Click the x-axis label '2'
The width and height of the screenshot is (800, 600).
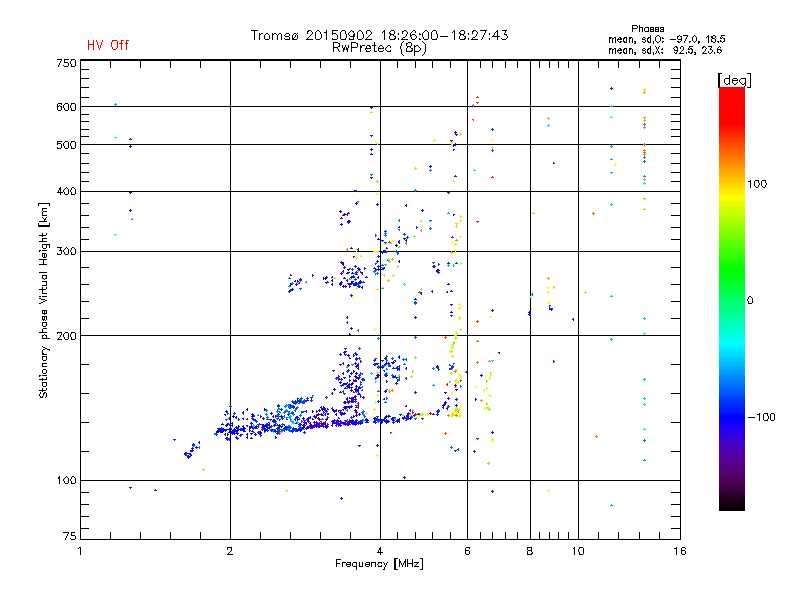click(x=230, y=551)
